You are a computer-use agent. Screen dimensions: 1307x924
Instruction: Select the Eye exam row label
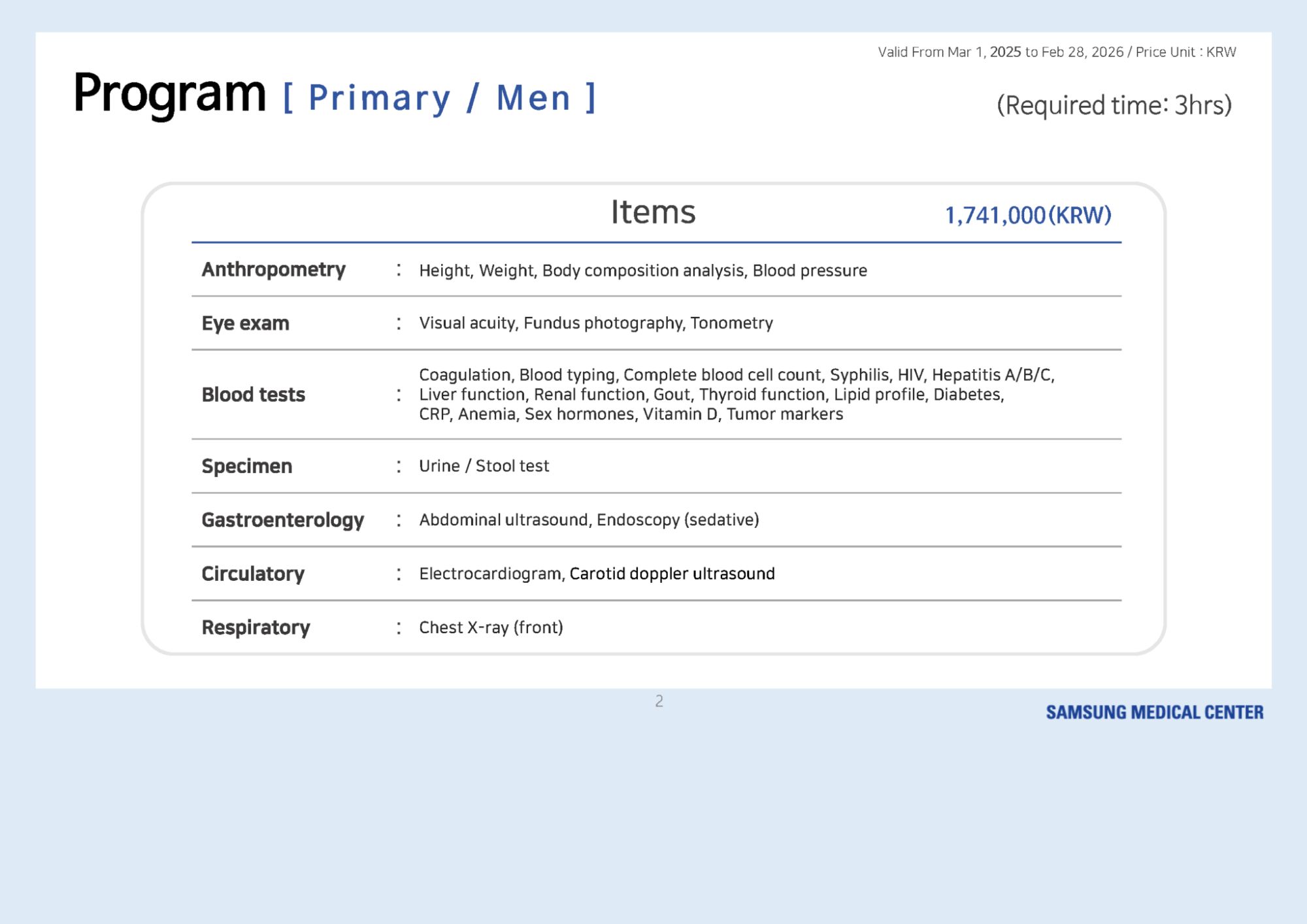tap(245, 323)
